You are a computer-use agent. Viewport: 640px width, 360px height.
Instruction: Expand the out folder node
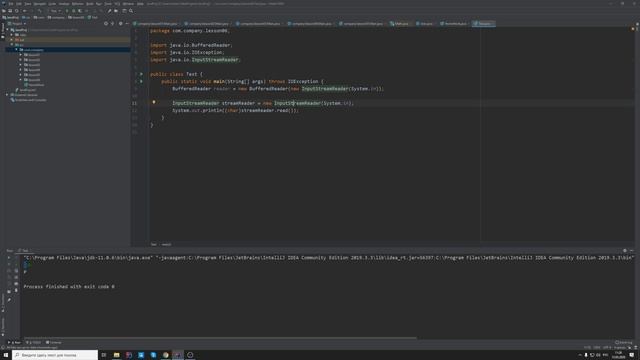click(x=12, y=40)
